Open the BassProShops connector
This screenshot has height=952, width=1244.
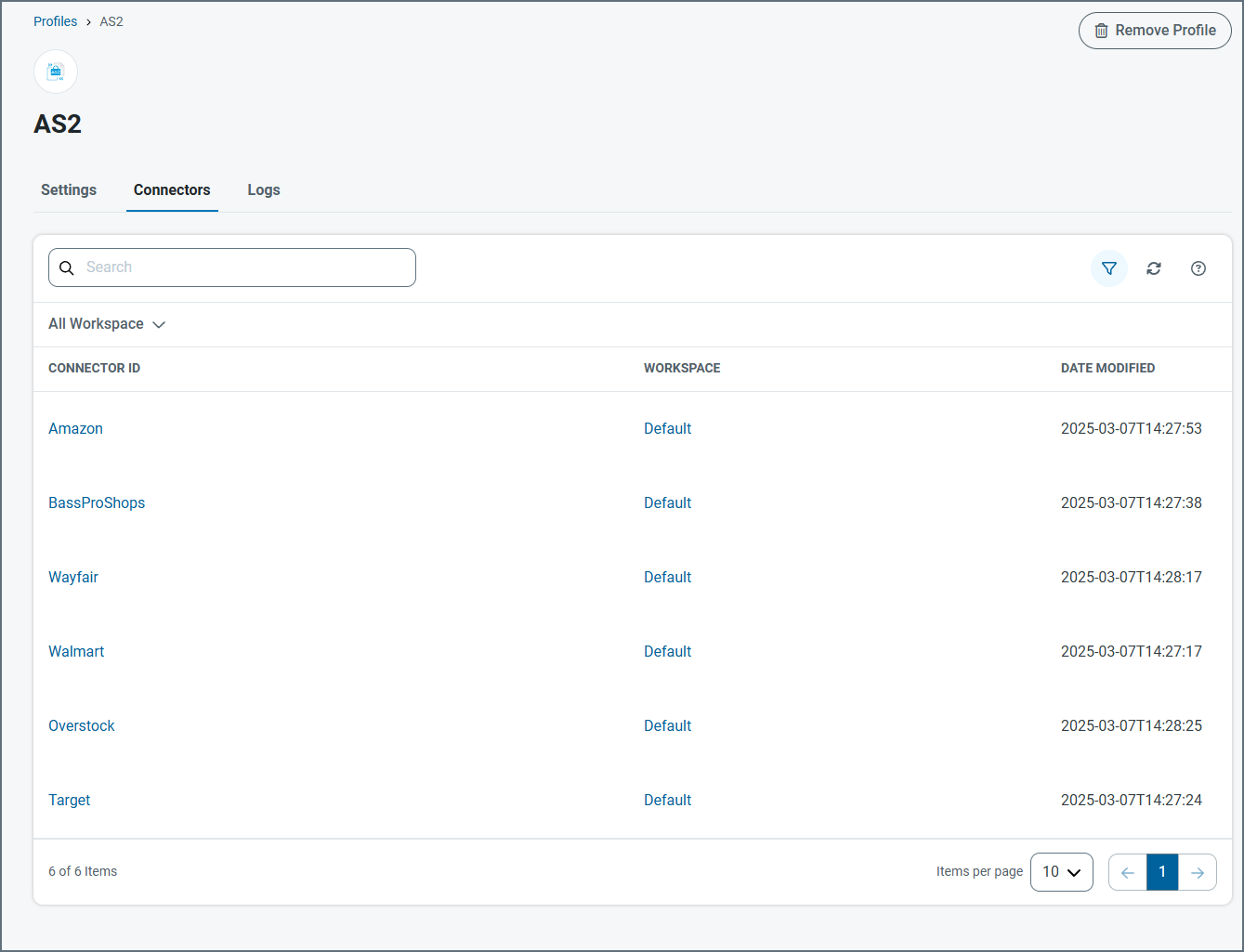click(x=97, y=502)
